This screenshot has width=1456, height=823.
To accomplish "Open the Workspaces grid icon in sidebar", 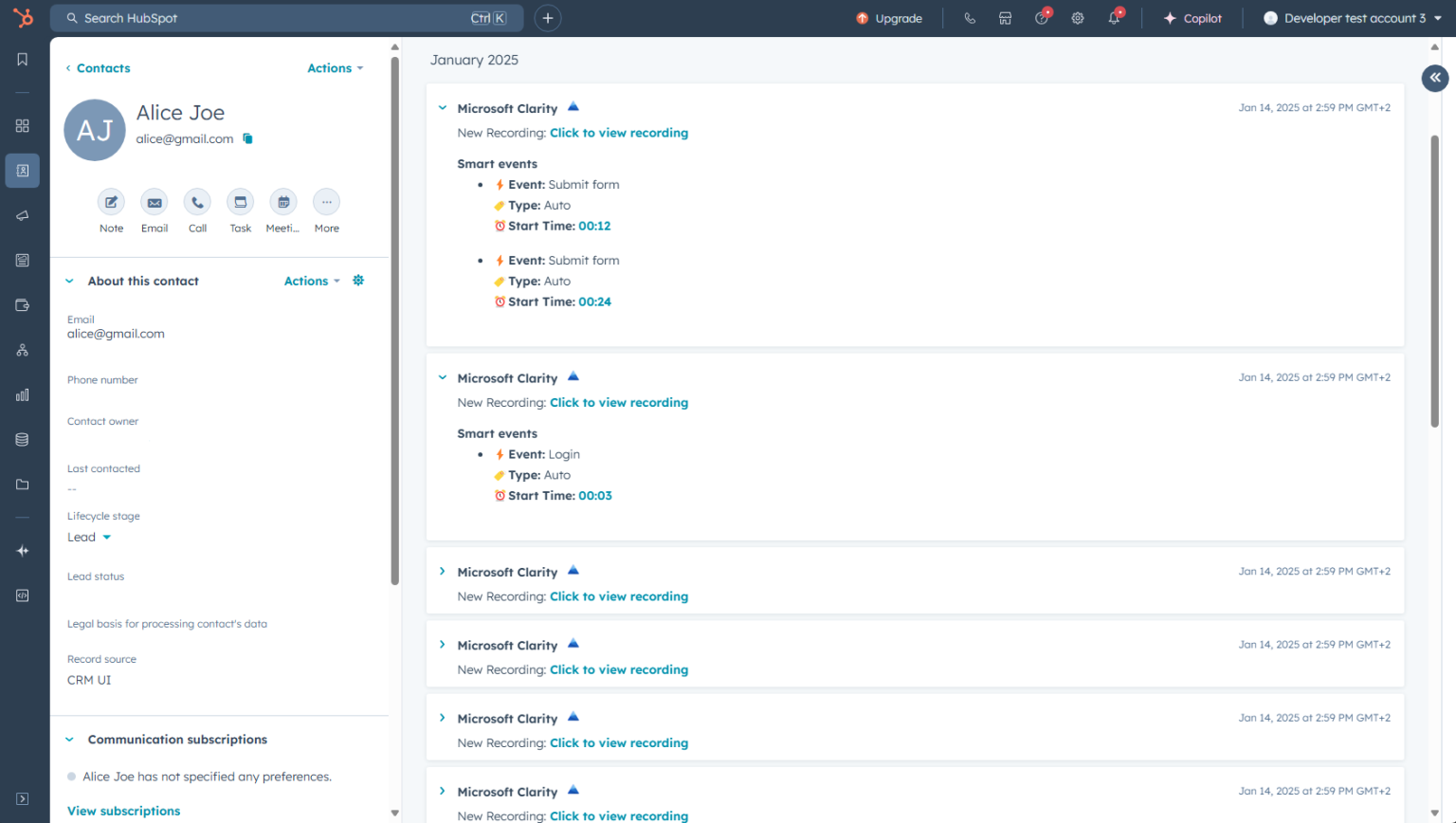I will 22,125.
